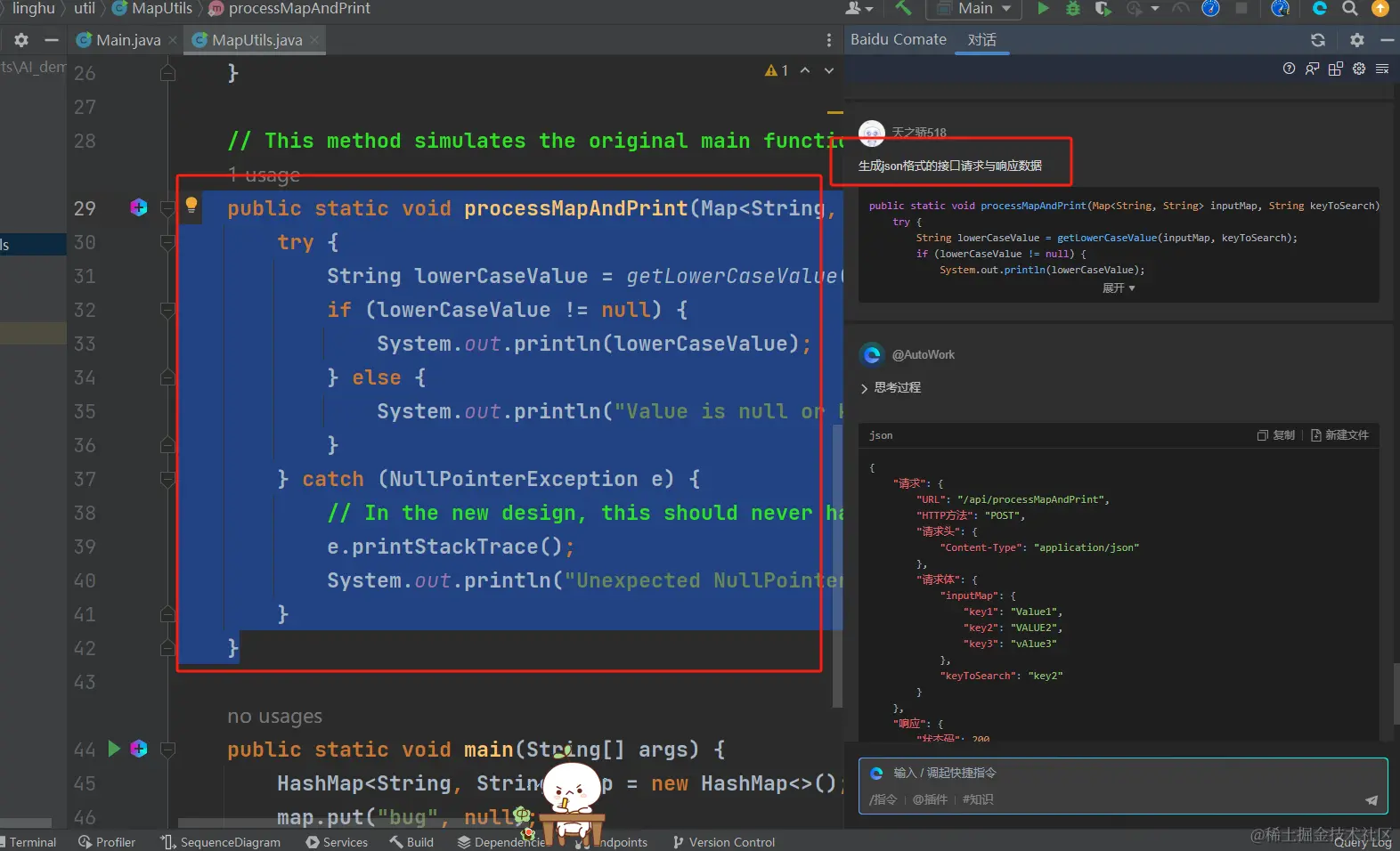Stop the running process square button

[1241, 8]
